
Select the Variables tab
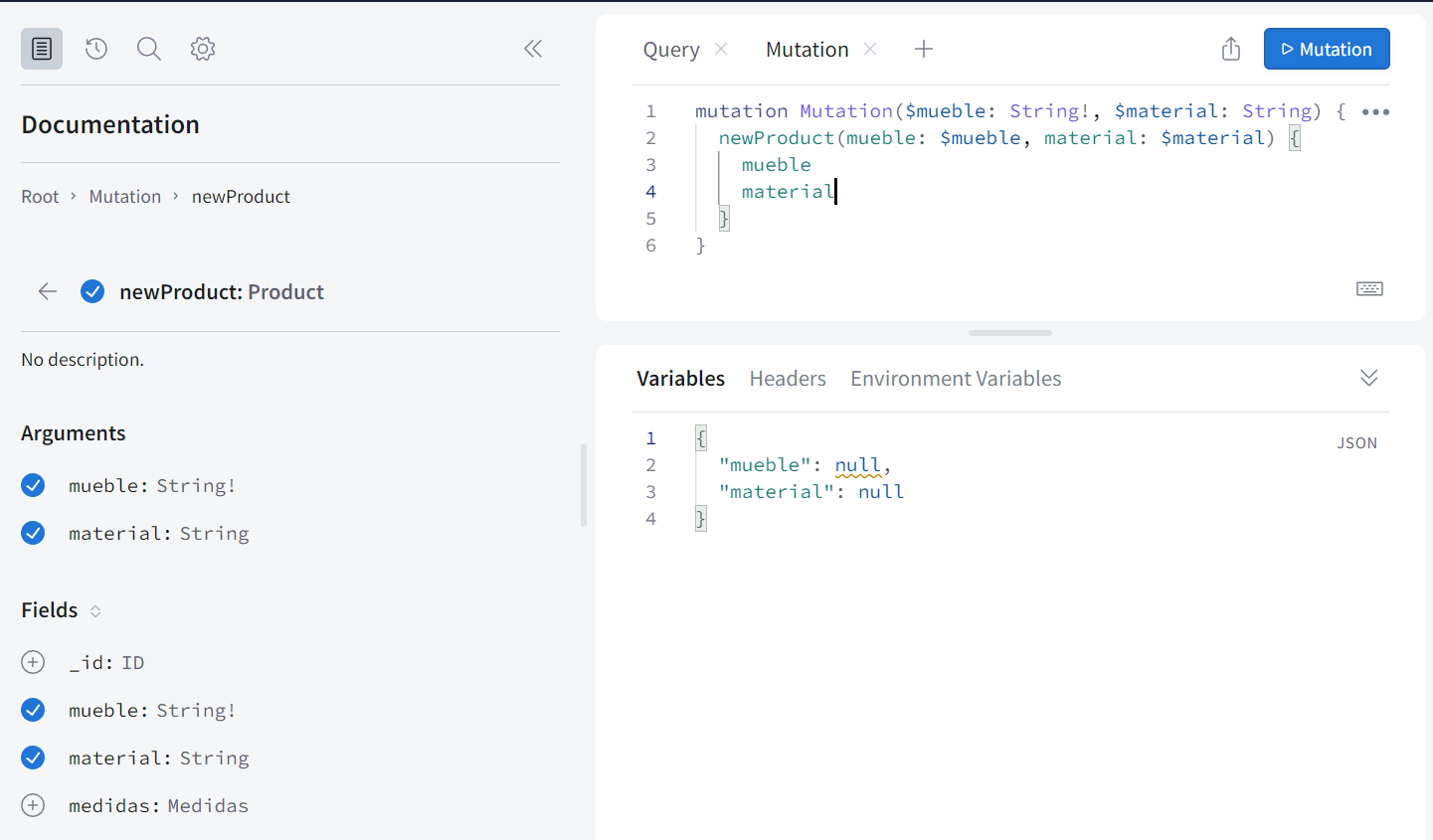pos(680,379)
